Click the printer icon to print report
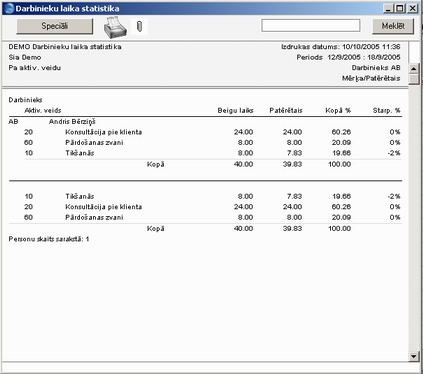423x374 pixels. pyautogui.click(x=115, y=27)
